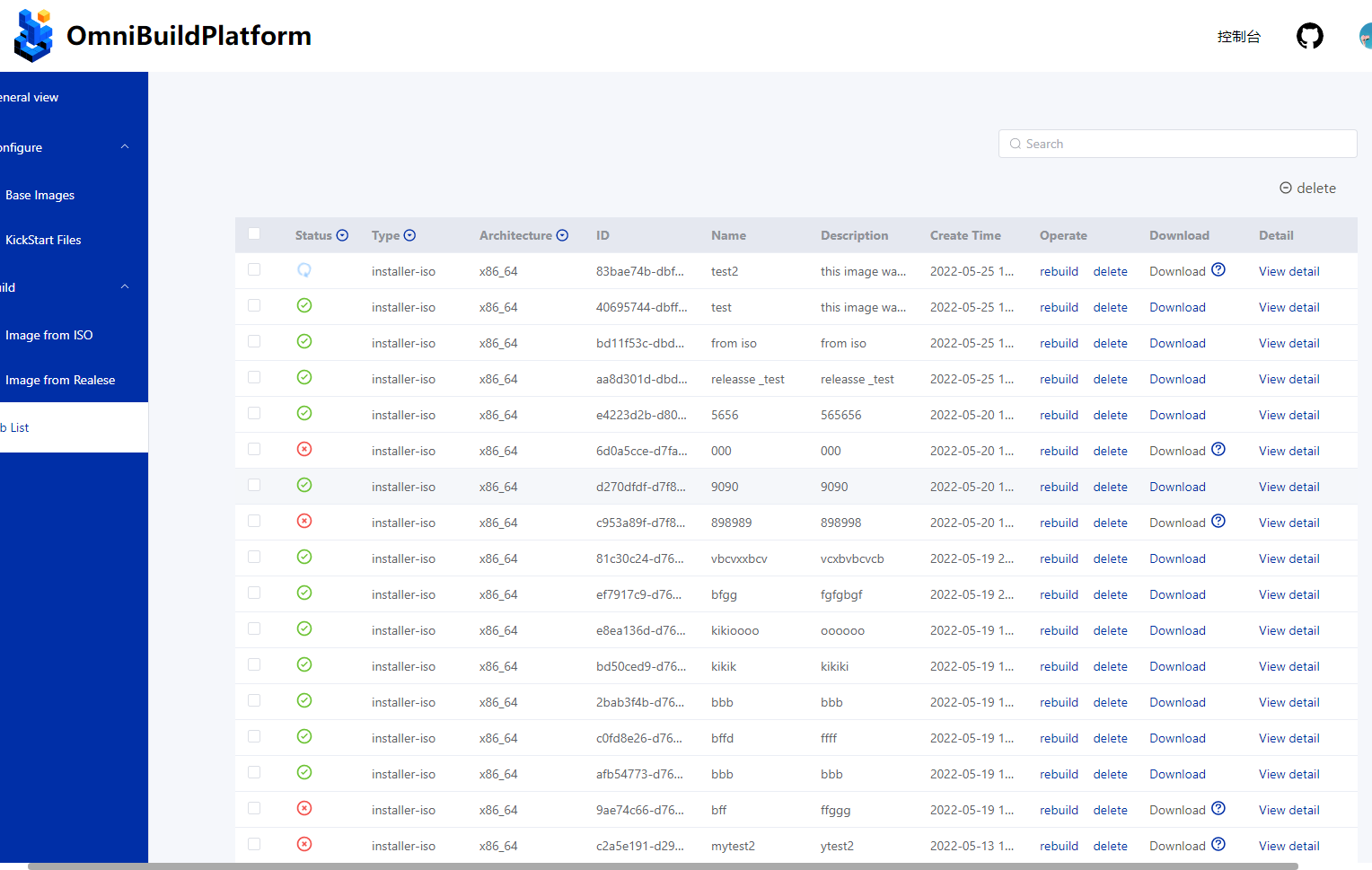Click the batch delete button above the table
This screenshot has width=1372, height=870.
(x=1307, y=188)
